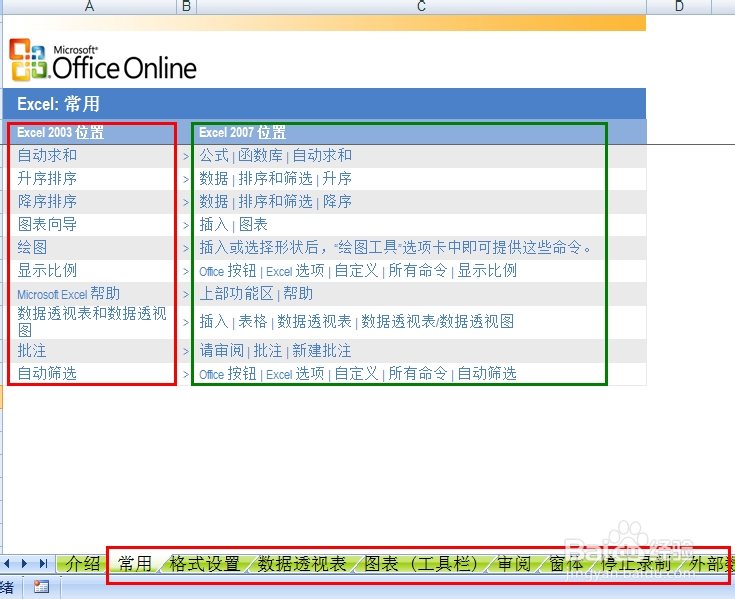This screenshot has height=599, width=735.
Task: Switch to the 常用 sheet tab
Action: 135,563
